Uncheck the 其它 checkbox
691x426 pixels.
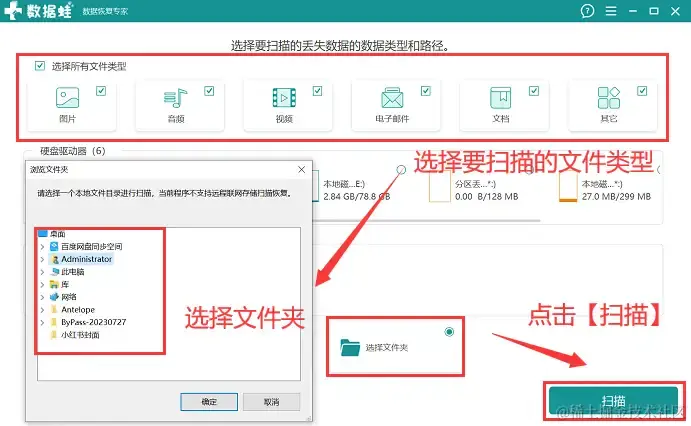coord(642,91)
